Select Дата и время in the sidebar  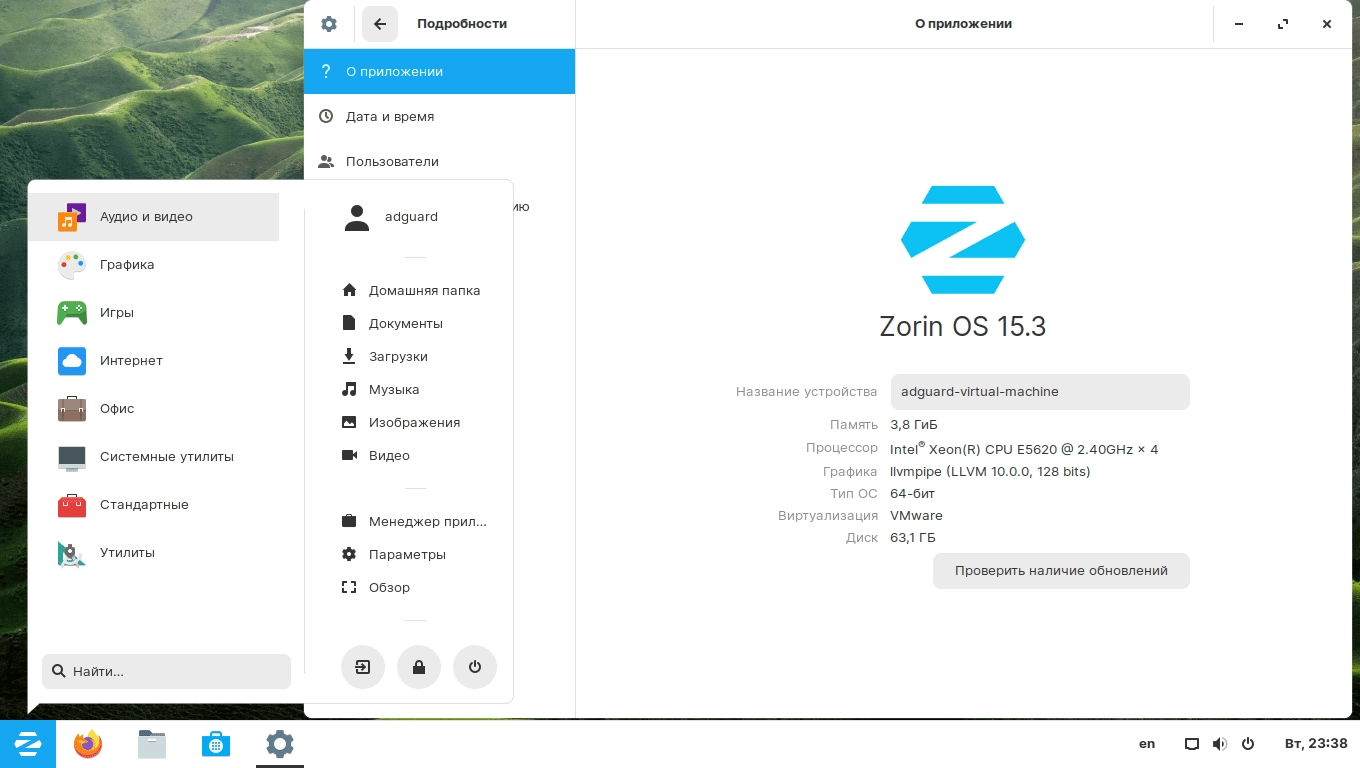(x=440, y=117)
